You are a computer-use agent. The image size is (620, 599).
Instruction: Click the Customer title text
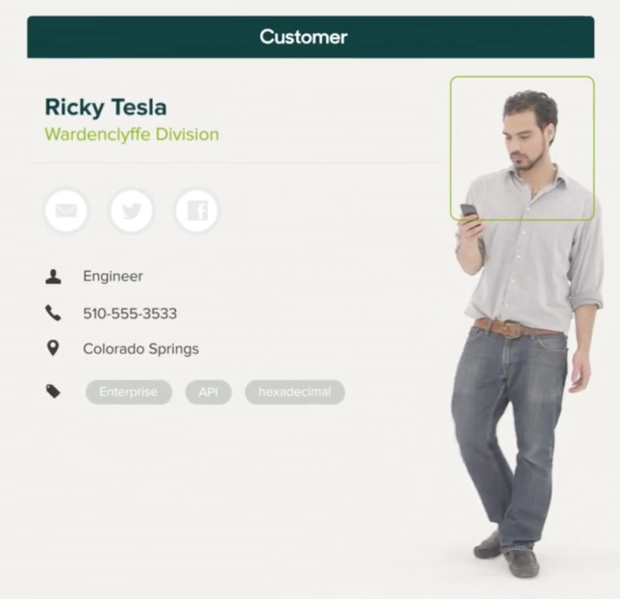point(304,37)
